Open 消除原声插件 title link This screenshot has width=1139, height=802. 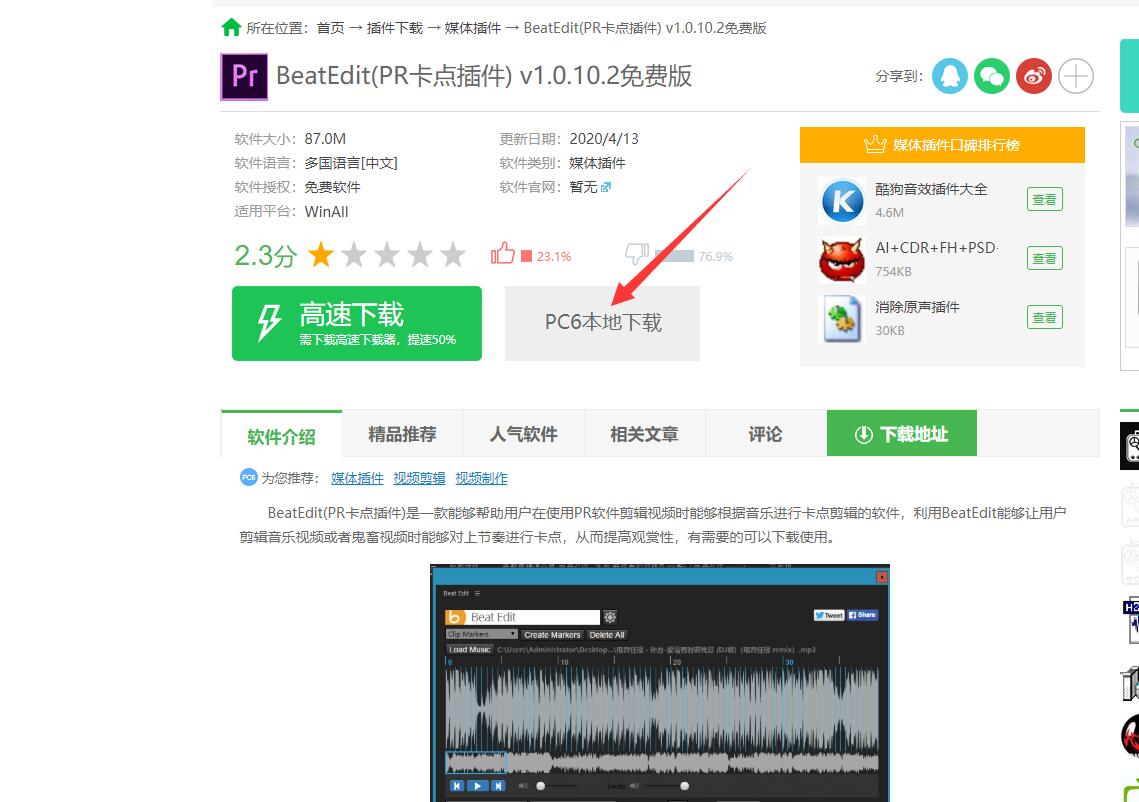(917, 307)
